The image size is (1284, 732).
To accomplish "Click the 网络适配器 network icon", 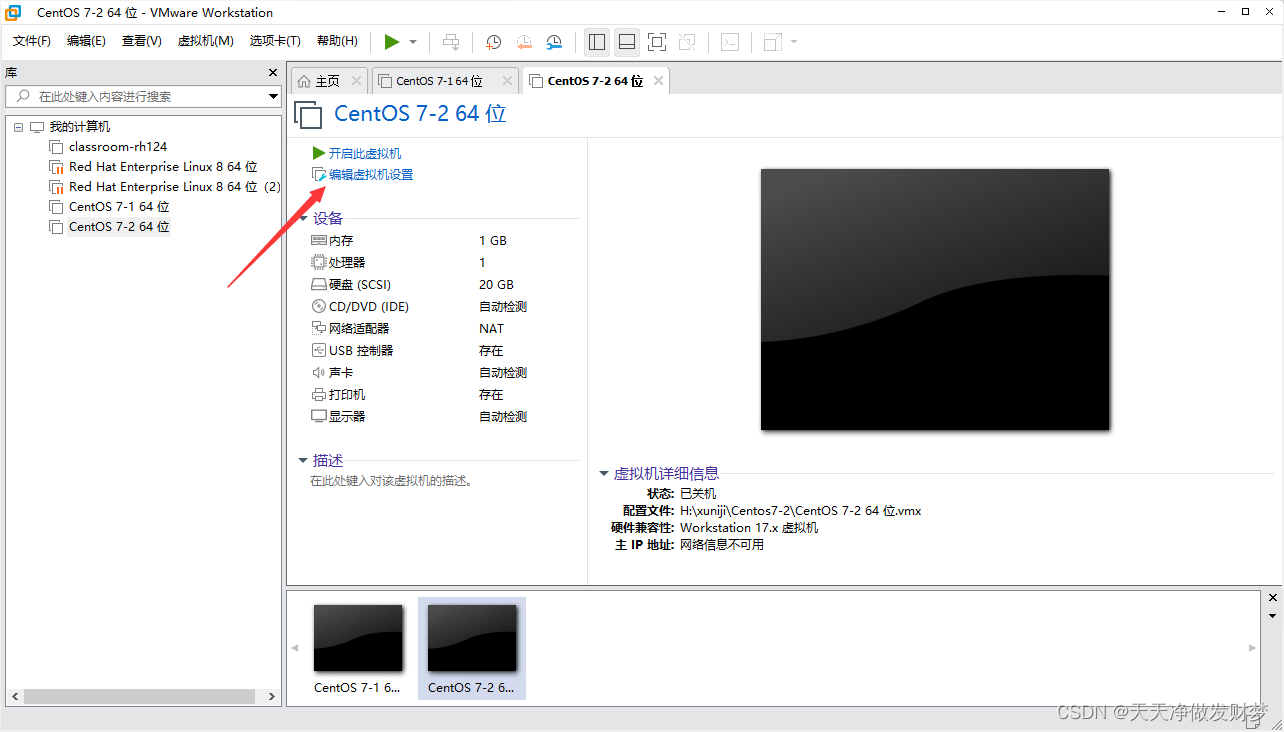I will pyautogui.click(x=319, y=329).
